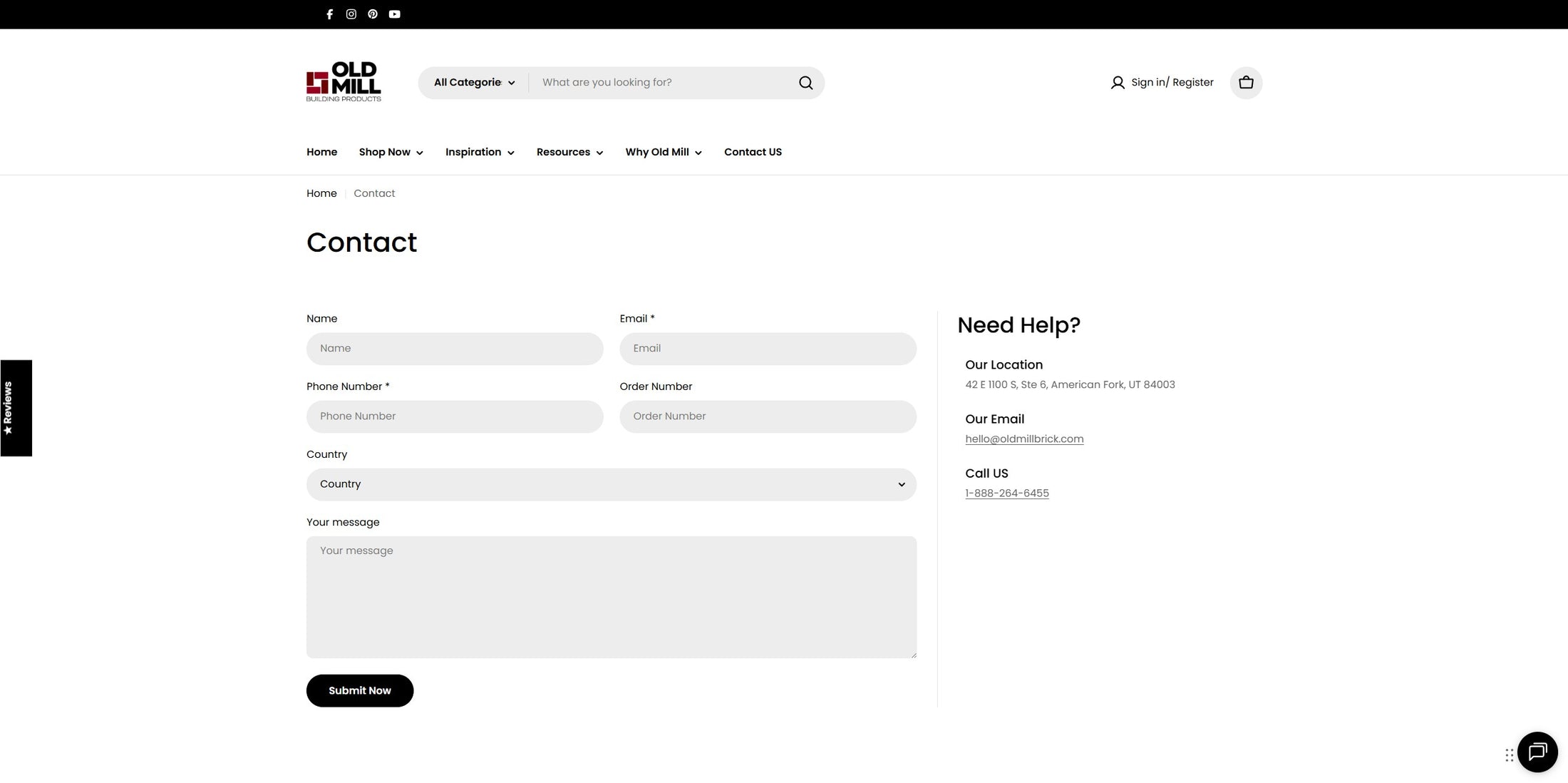
Task: Click the hello@oldmillbrick.com email link
Action: click(1023, 439)
